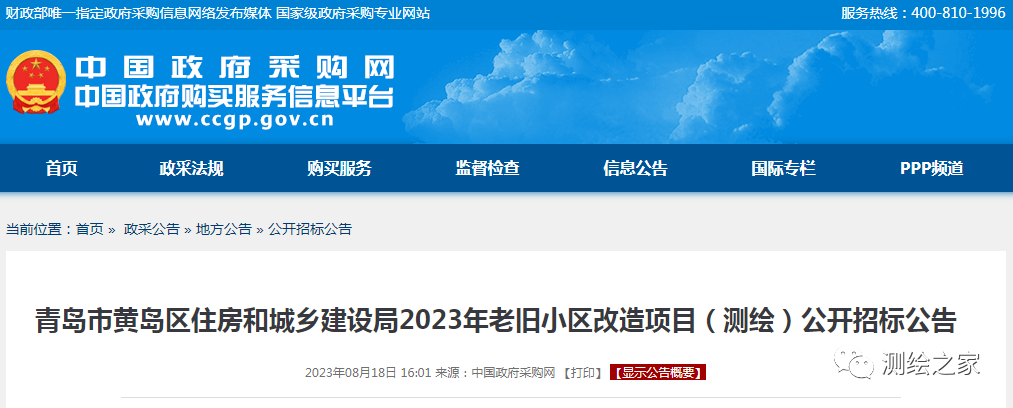Navigate to 公开招标公告 breadcrumb link
This screenshot has width=1013, height=408.
310,229
